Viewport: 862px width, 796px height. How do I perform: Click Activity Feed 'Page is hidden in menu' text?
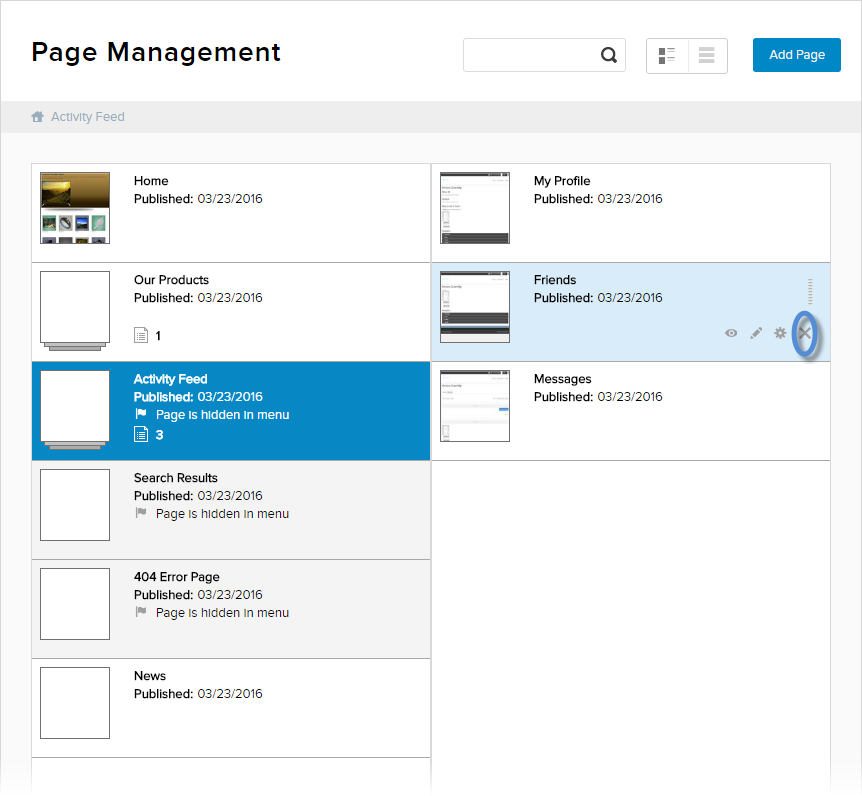[x=223, y=414]
